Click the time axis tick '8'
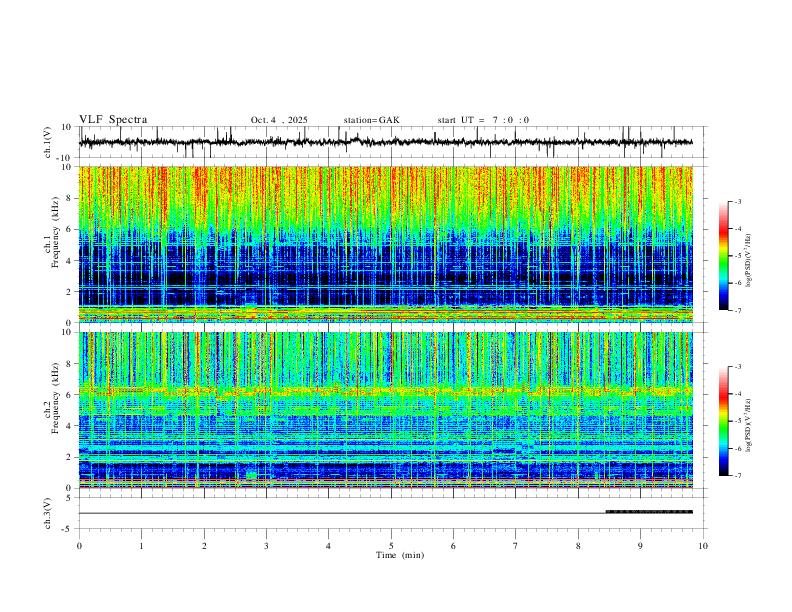The width and height of the screenshot is (792, 612). [578, 546]
